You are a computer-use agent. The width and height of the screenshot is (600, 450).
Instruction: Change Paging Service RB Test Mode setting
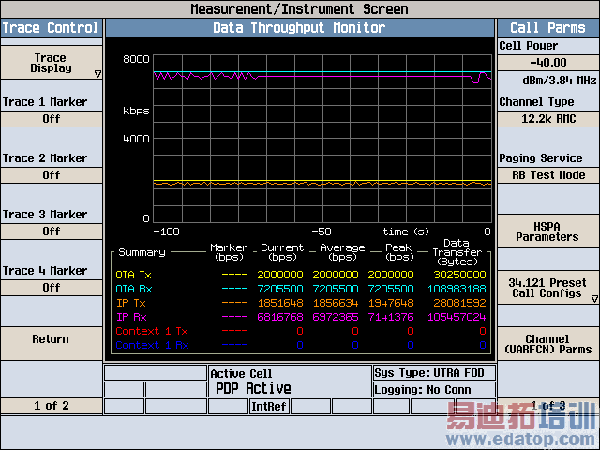548,175
